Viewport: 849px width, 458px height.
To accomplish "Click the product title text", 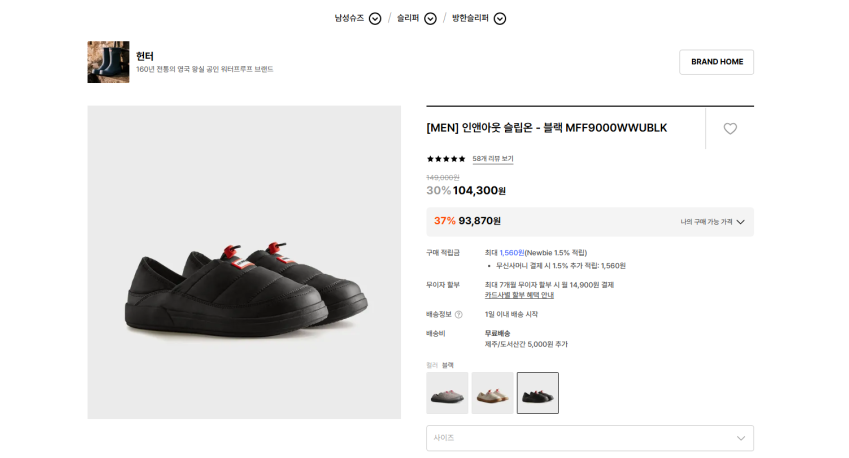I will (546, 128).
